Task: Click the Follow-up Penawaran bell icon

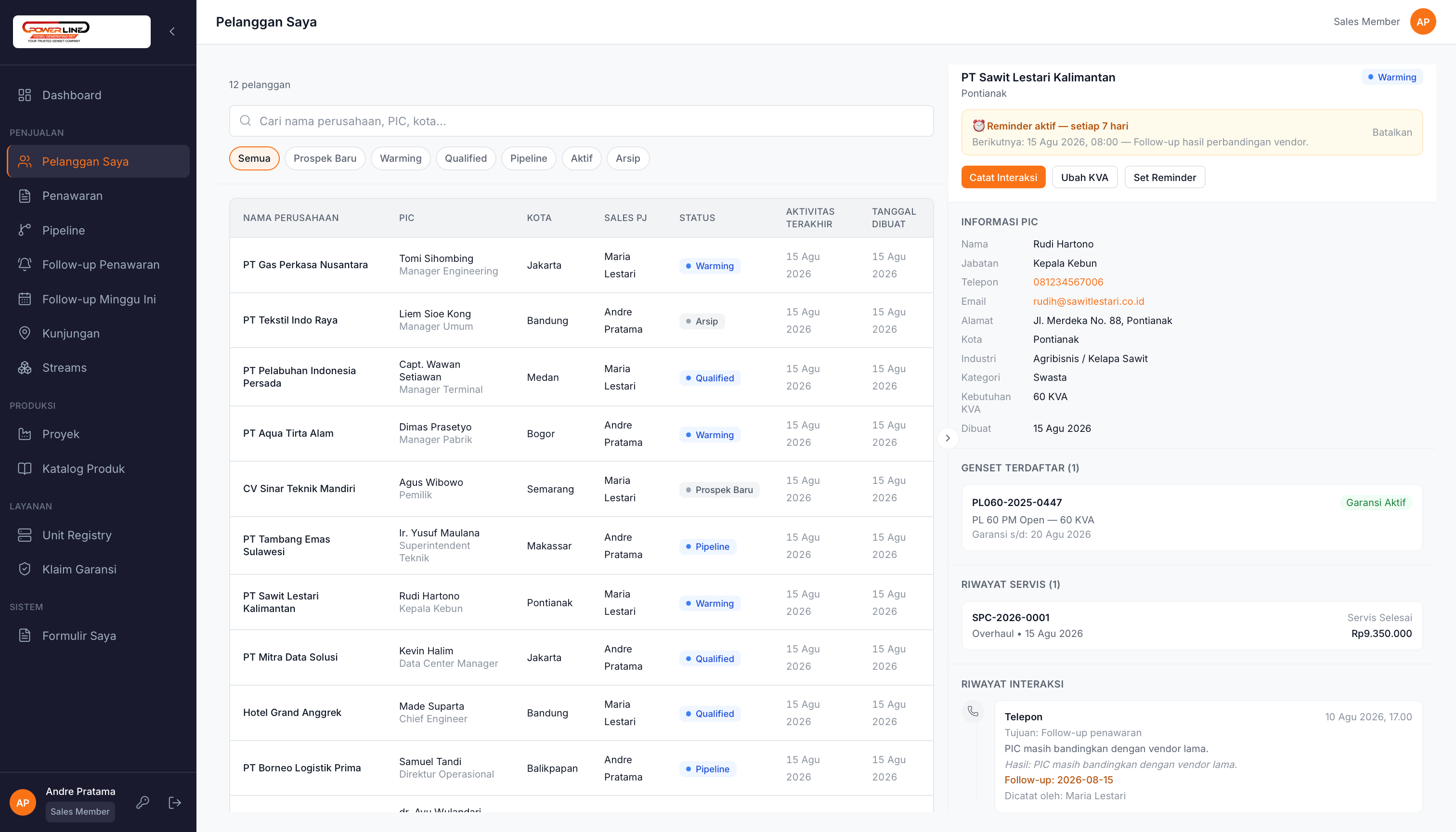Action: (x=25, y=264)
